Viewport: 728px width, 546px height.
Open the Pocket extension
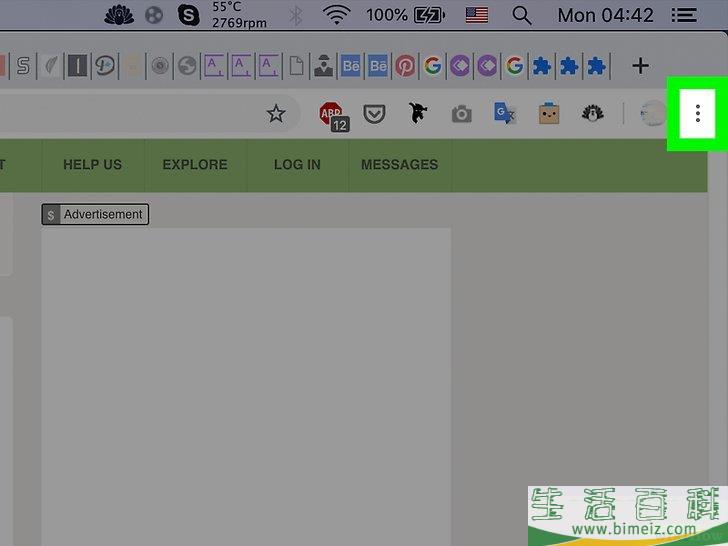point(373,115)
